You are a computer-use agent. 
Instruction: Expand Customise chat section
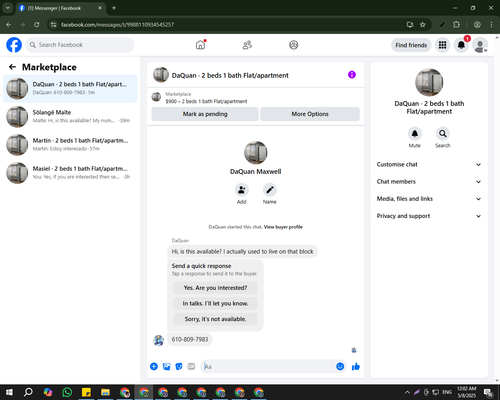point(429,164)
